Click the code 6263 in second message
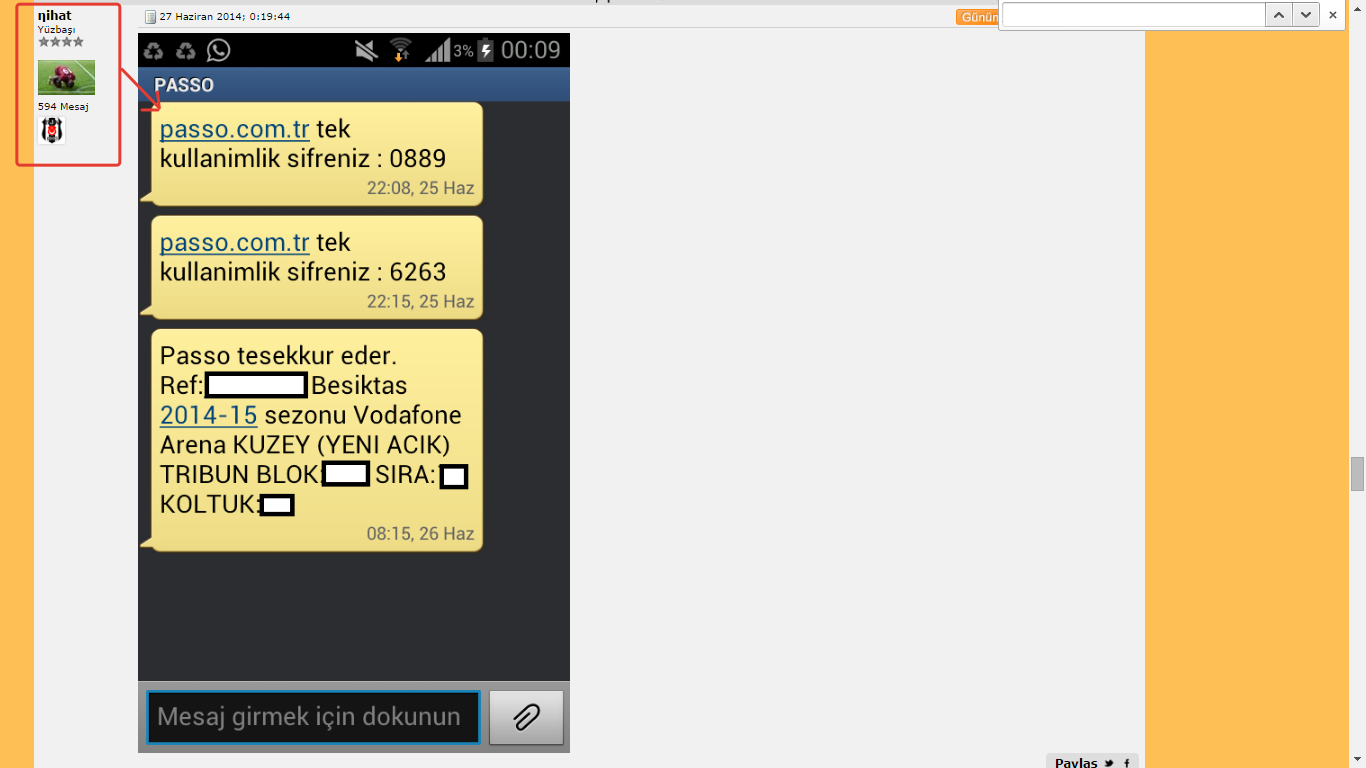This screenshot has height=768, width=1366. point(418,272)
